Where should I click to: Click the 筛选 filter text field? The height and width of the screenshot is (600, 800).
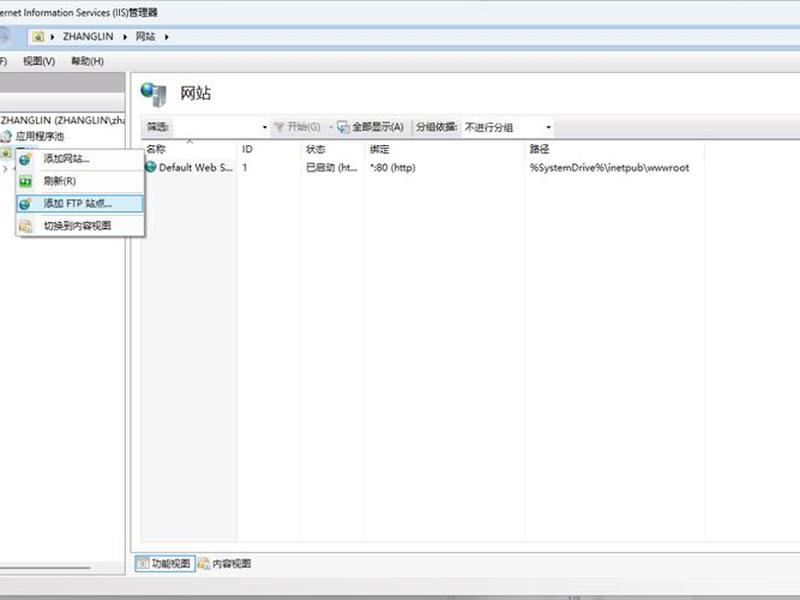(215, 127)
